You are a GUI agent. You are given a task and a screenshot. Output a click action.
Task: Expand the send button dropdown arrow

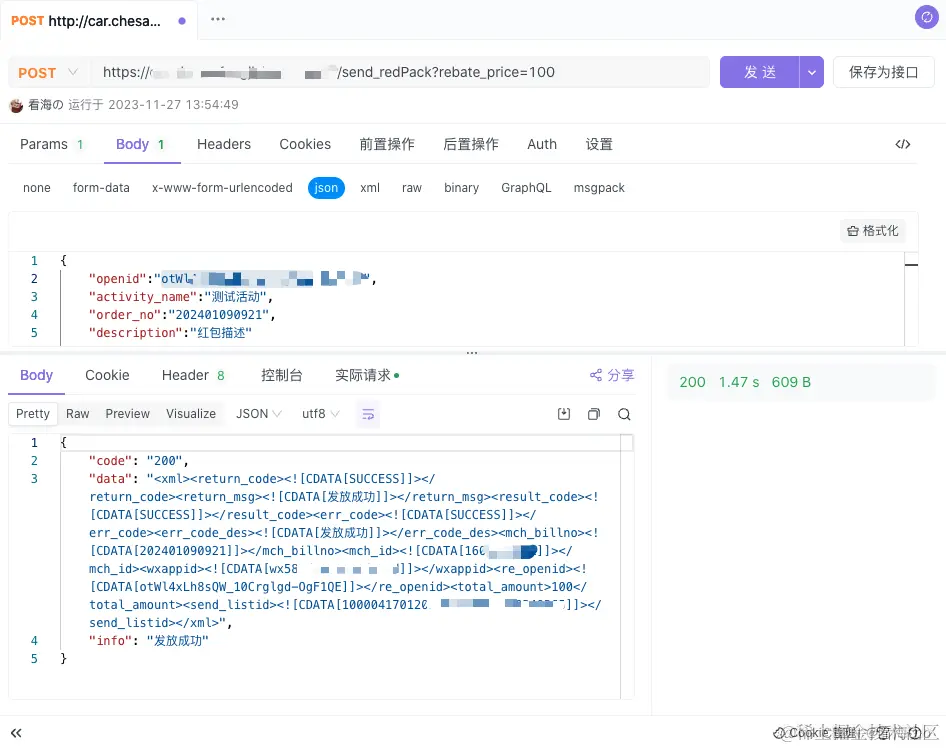812,72
